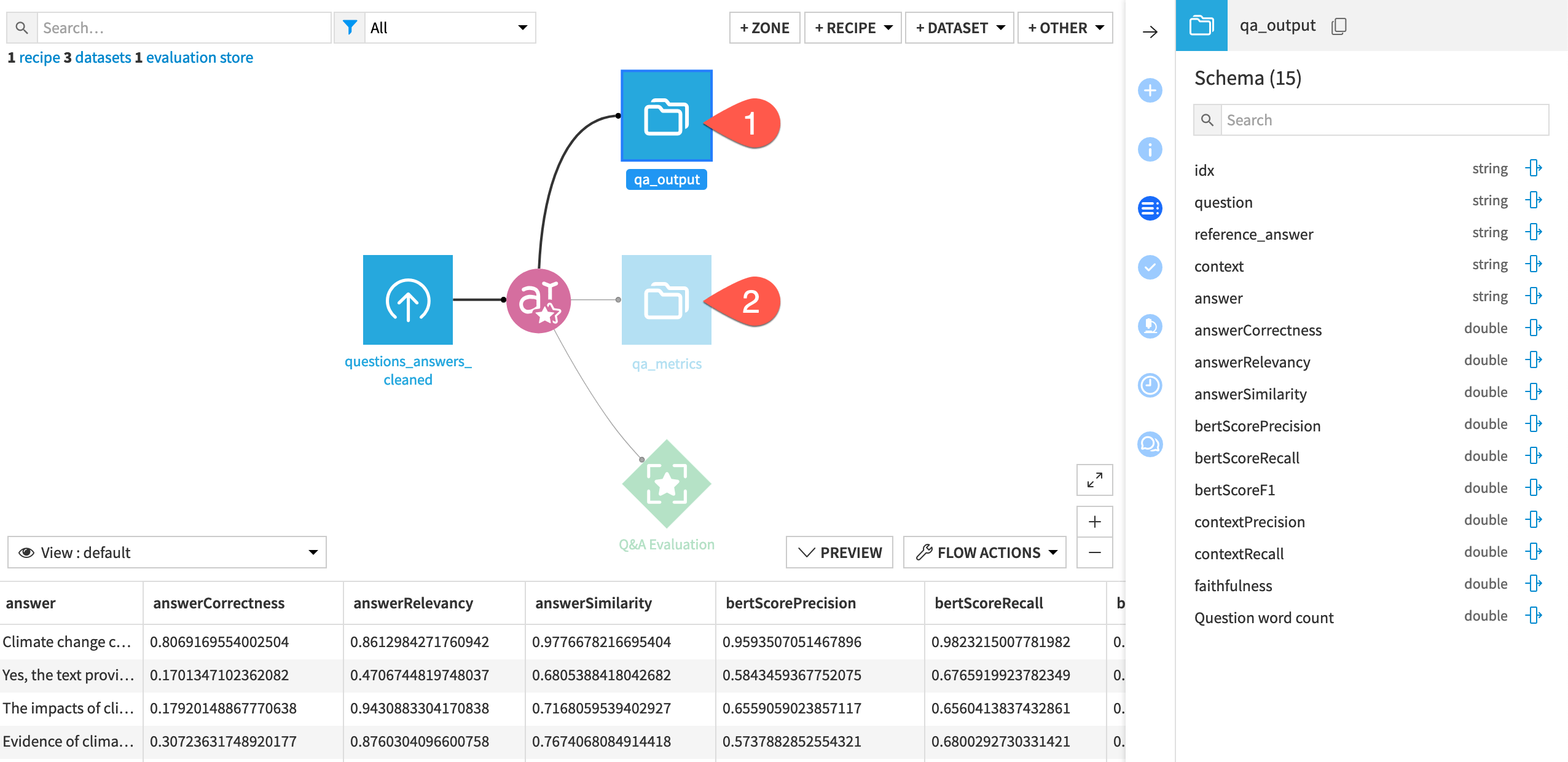Click the column icon for idx
The height and width of the screenshot is (762, 1568).
1534,168
